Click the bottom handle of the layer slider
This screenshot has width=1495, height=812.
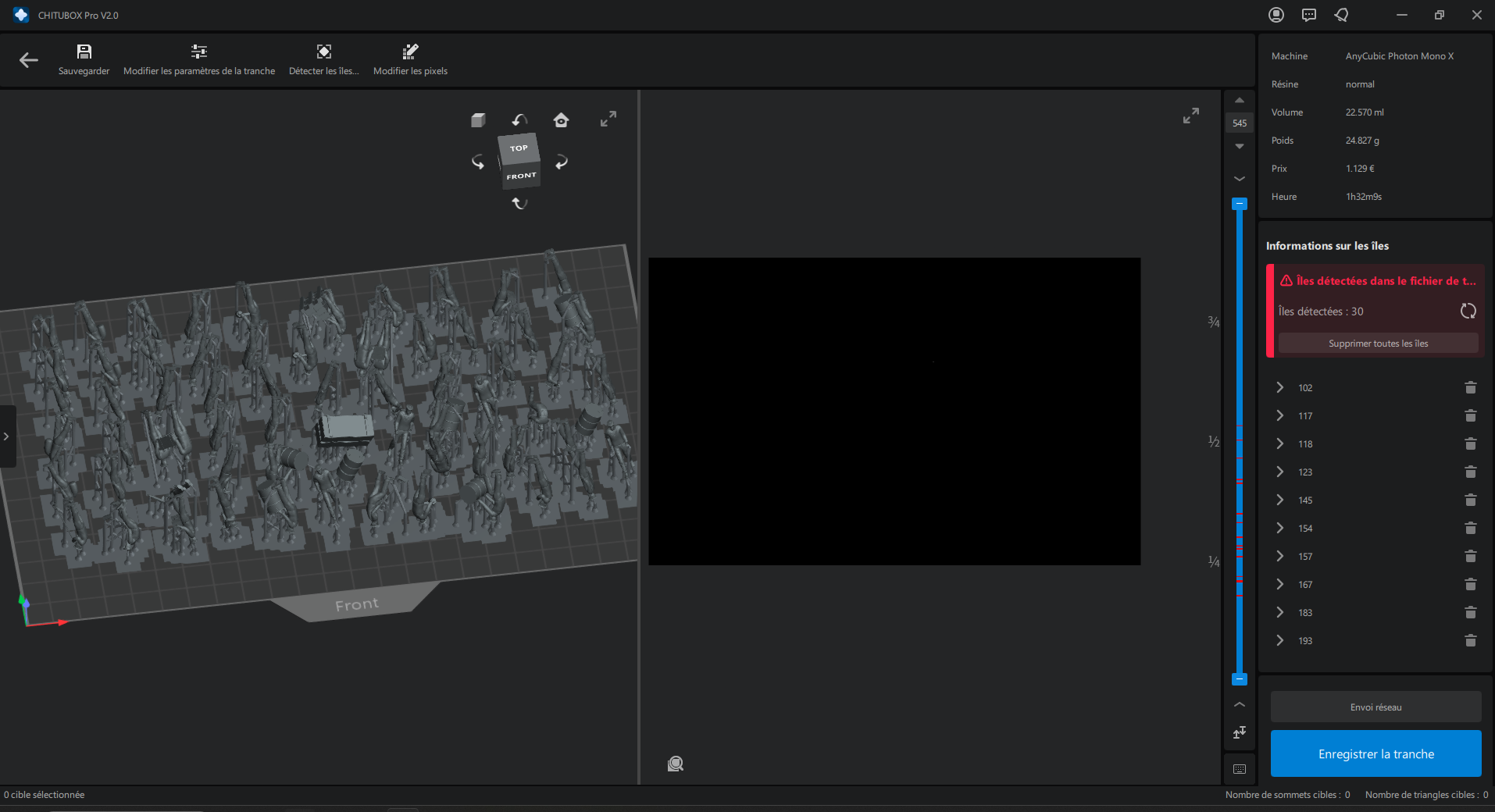tap(1240, 679)
